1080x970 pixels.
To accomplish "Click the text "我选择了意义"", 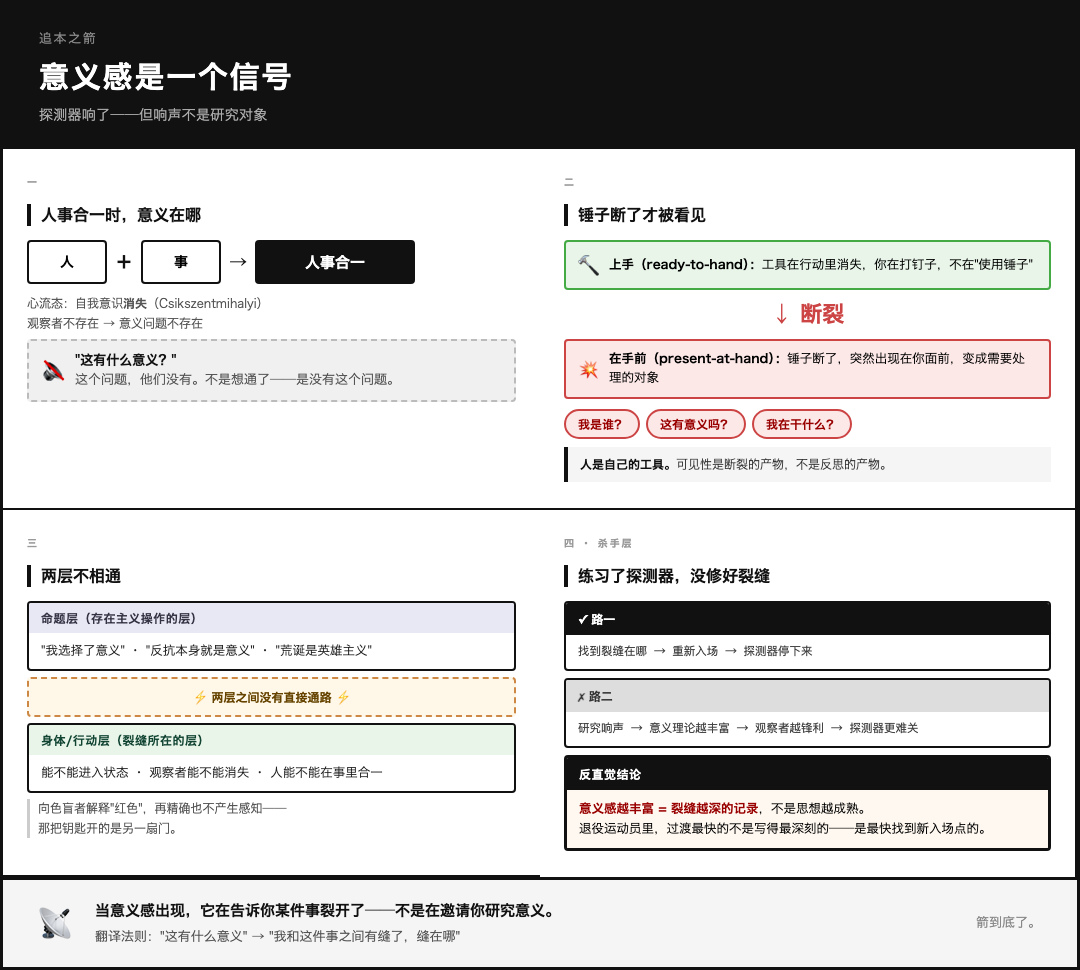I will pyautogui.click(x=83, y=650).
